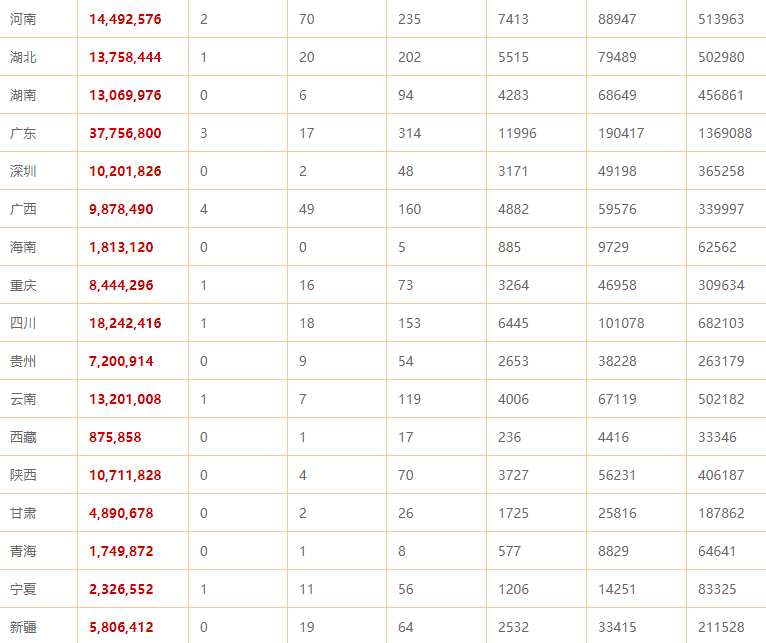Click the 广西 amount 9,878,490
The height and width of the screenshot is (643, 766).
pyautogui.click(x=121, y=209)
